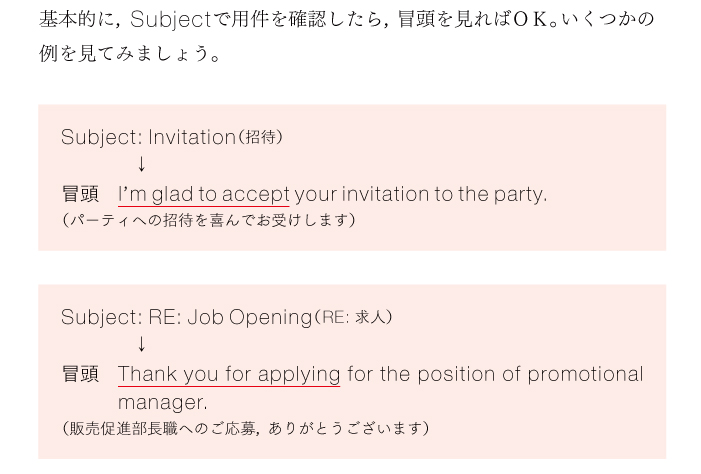Click the underlined "Thank you for applying" text
701x474 pixels.
229,374
